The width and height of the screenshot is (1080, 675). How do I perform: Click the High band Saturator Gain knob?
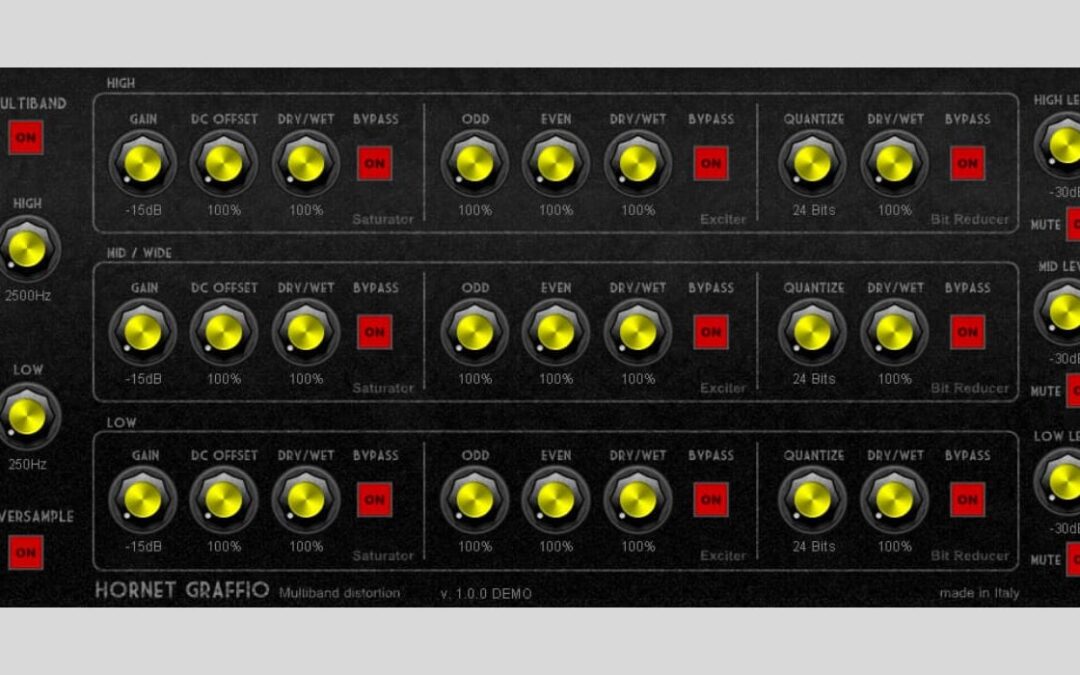pos(143,164)
